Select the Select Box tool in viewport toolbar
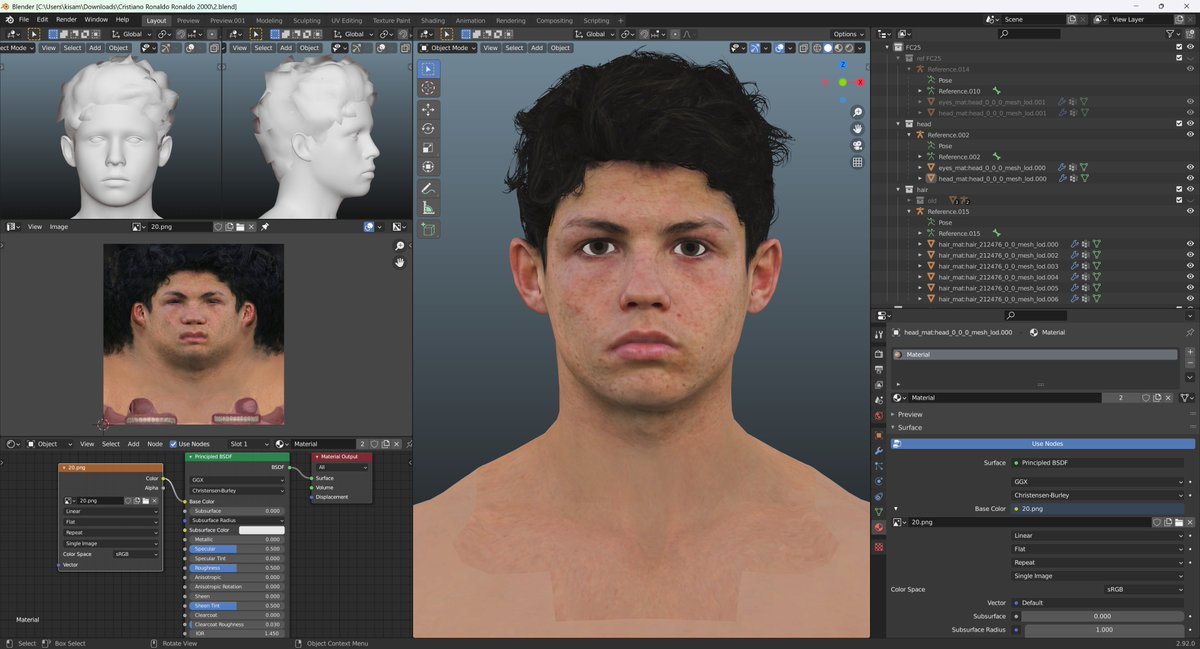Screen dimensions: 1200x649 coord(428,69)
